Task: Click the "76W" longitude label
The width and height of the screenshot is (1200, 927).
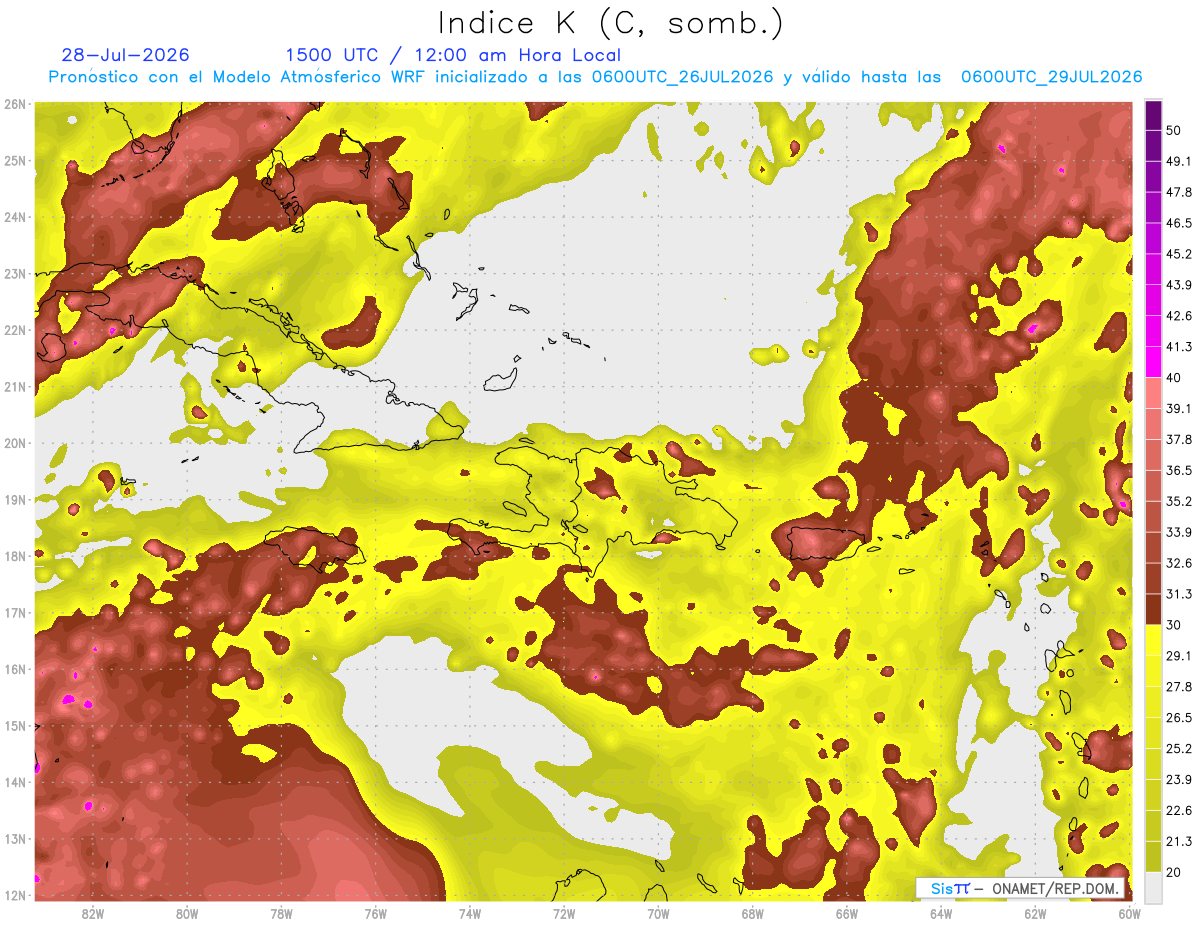Action: coord(375,913)
